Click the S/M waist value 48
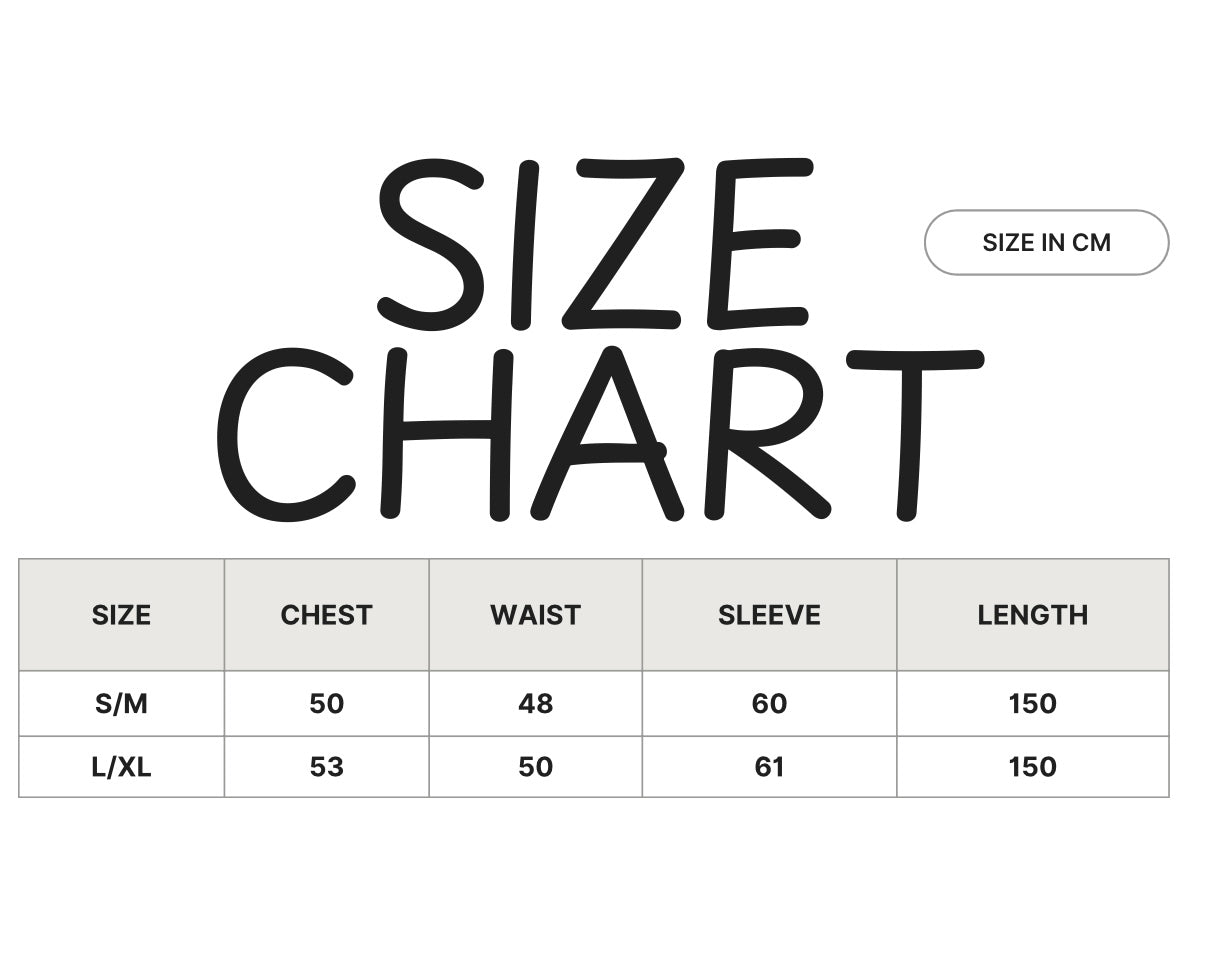The width and height of the screenshot is (1222, 959). pos(535,704)
